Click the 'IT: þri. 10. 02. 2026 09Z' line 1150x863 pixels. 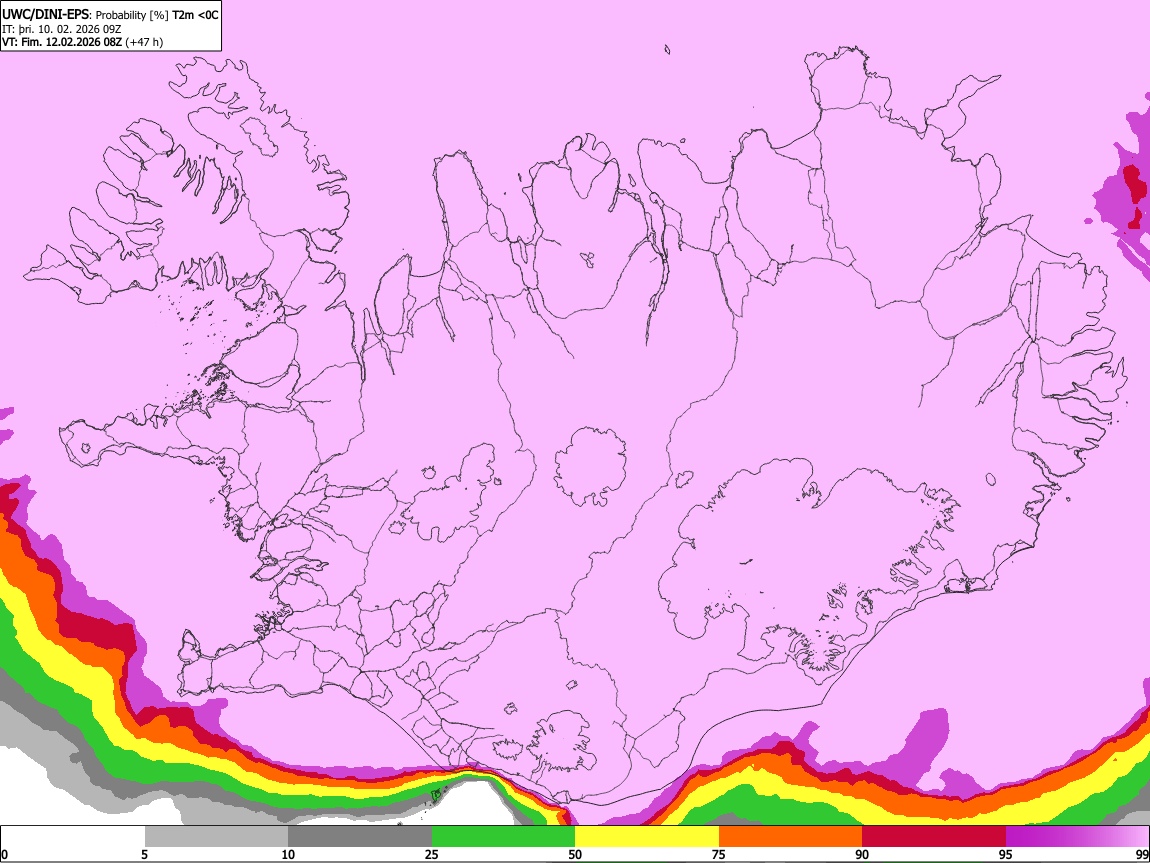[62, 29]
